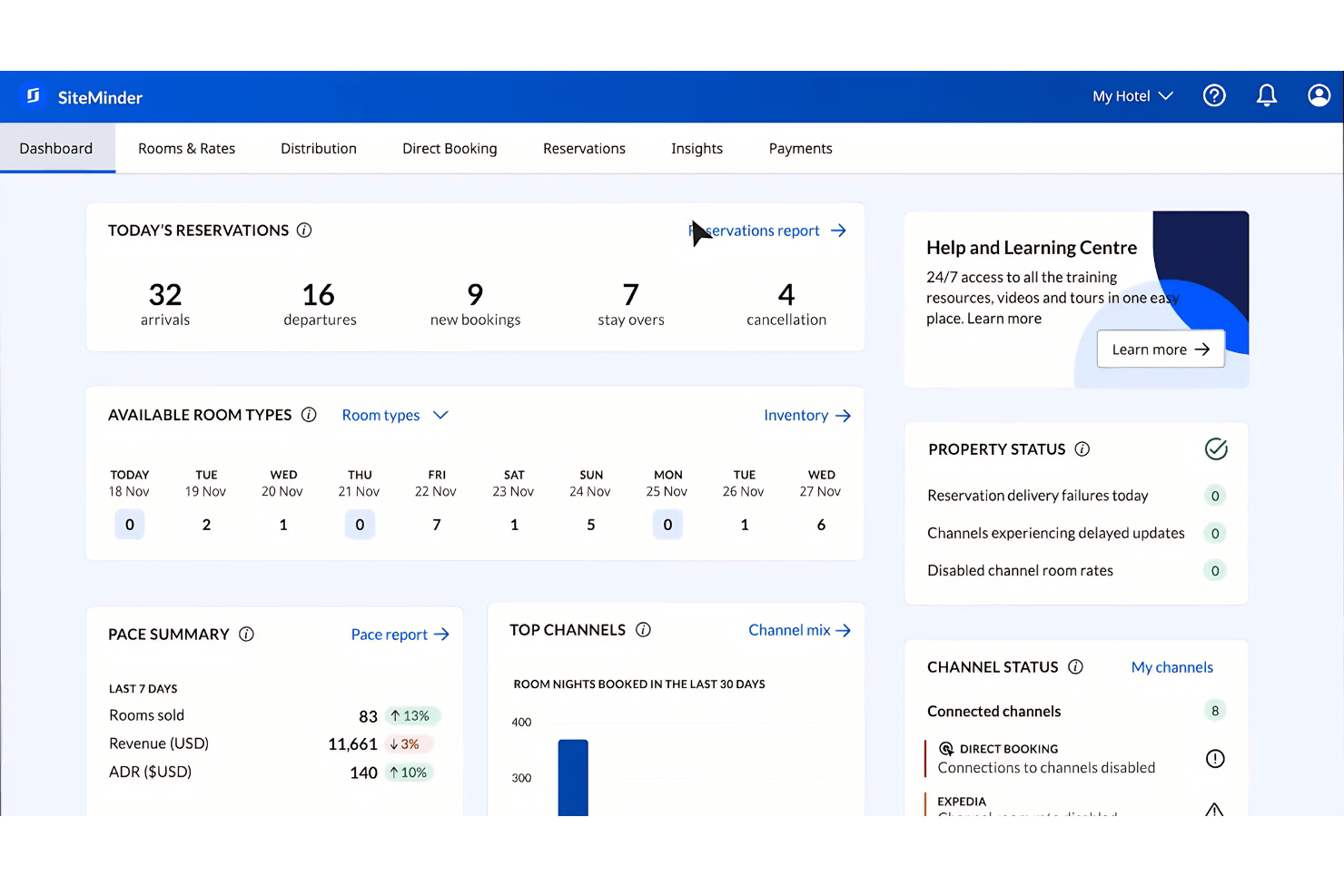Select availability 1 for Sat 23 Nov

[x=514, y=525]
